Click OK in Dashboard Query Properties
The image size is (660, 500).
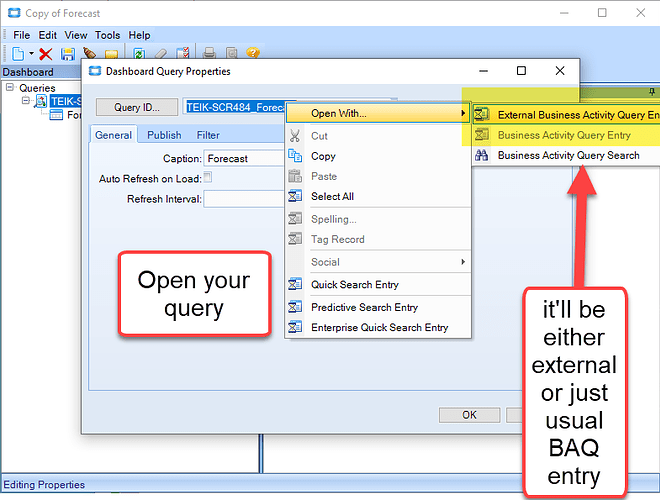(469, 415)
